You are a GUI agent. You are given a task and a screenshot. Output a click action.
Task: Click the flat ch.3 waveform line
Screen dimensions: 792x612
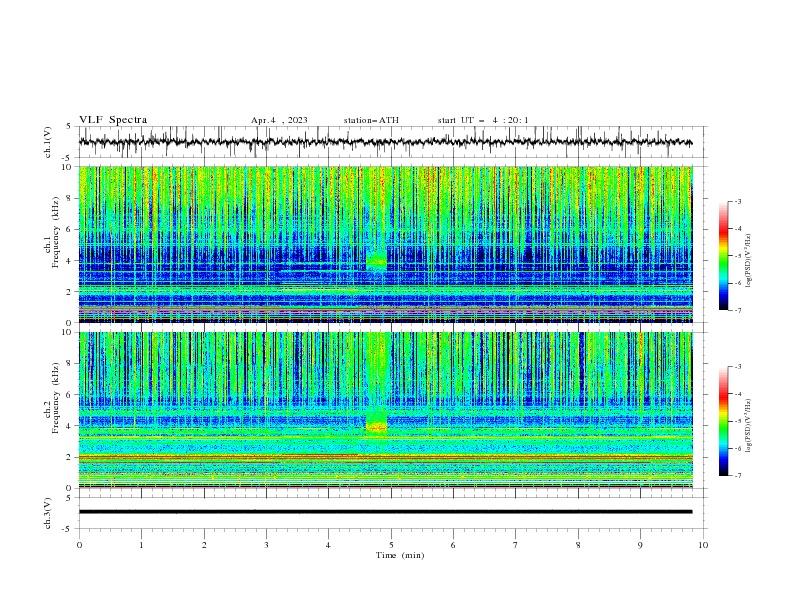(385, 512)
